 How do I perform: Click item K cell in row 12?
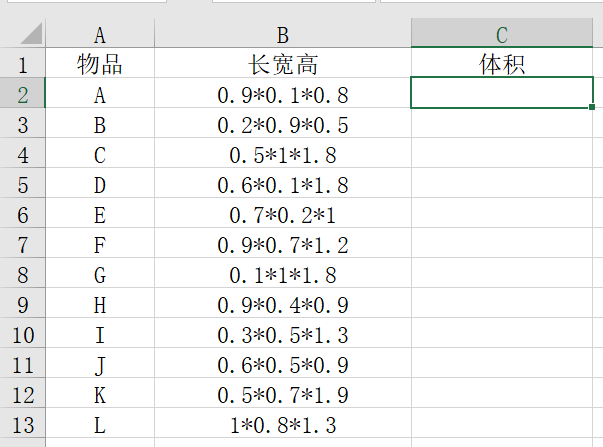click(100, 393)
